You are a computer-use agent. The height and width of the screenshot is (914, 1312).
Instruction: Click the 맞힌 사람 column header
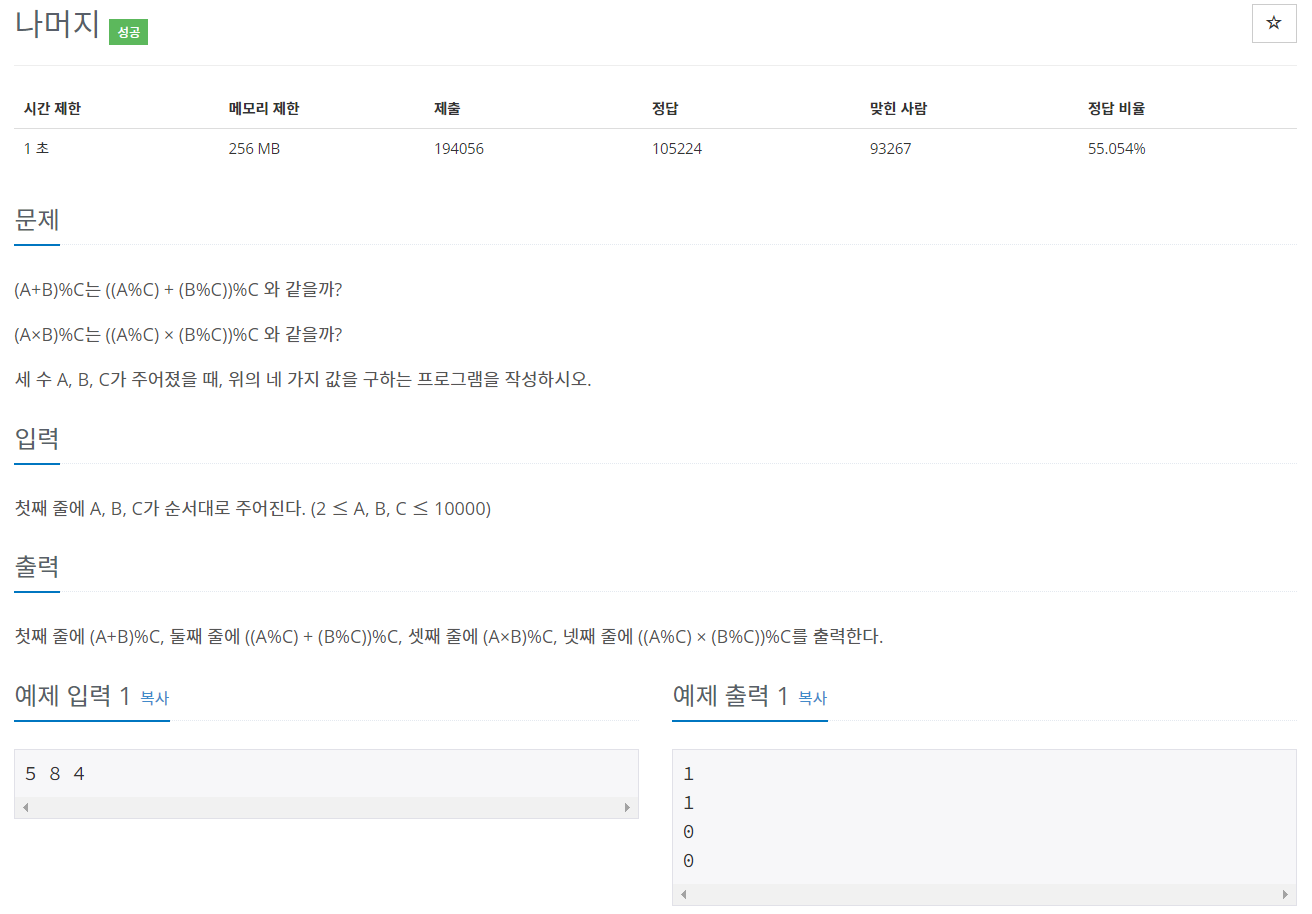click(898, 109)
